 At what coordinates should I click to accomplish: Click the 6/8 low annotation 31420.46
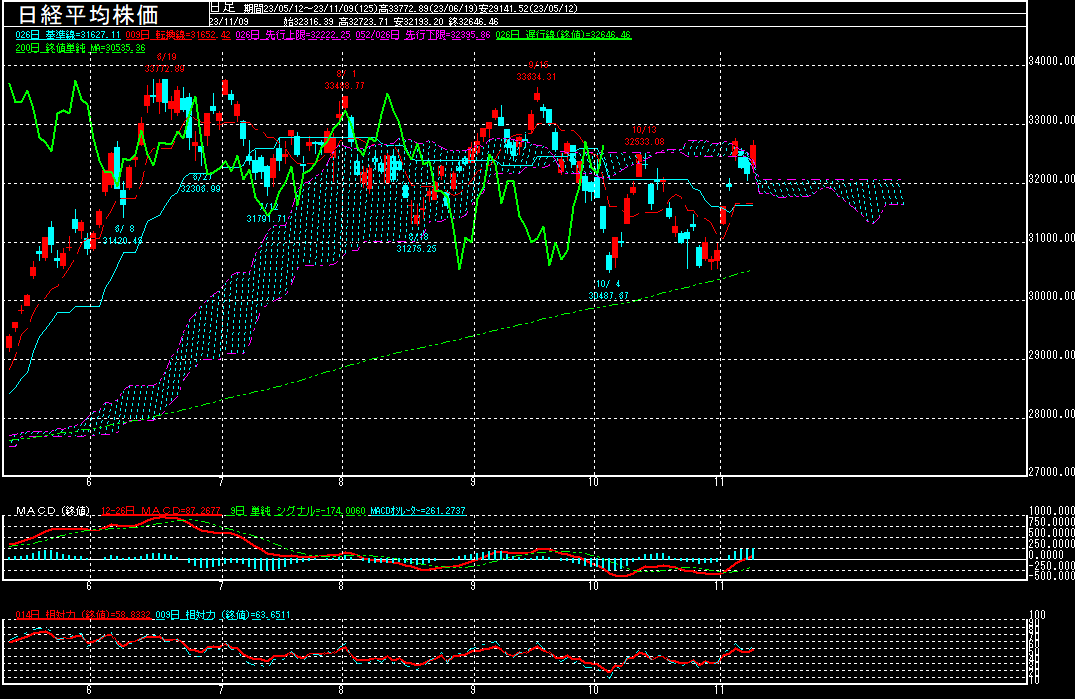123,235
